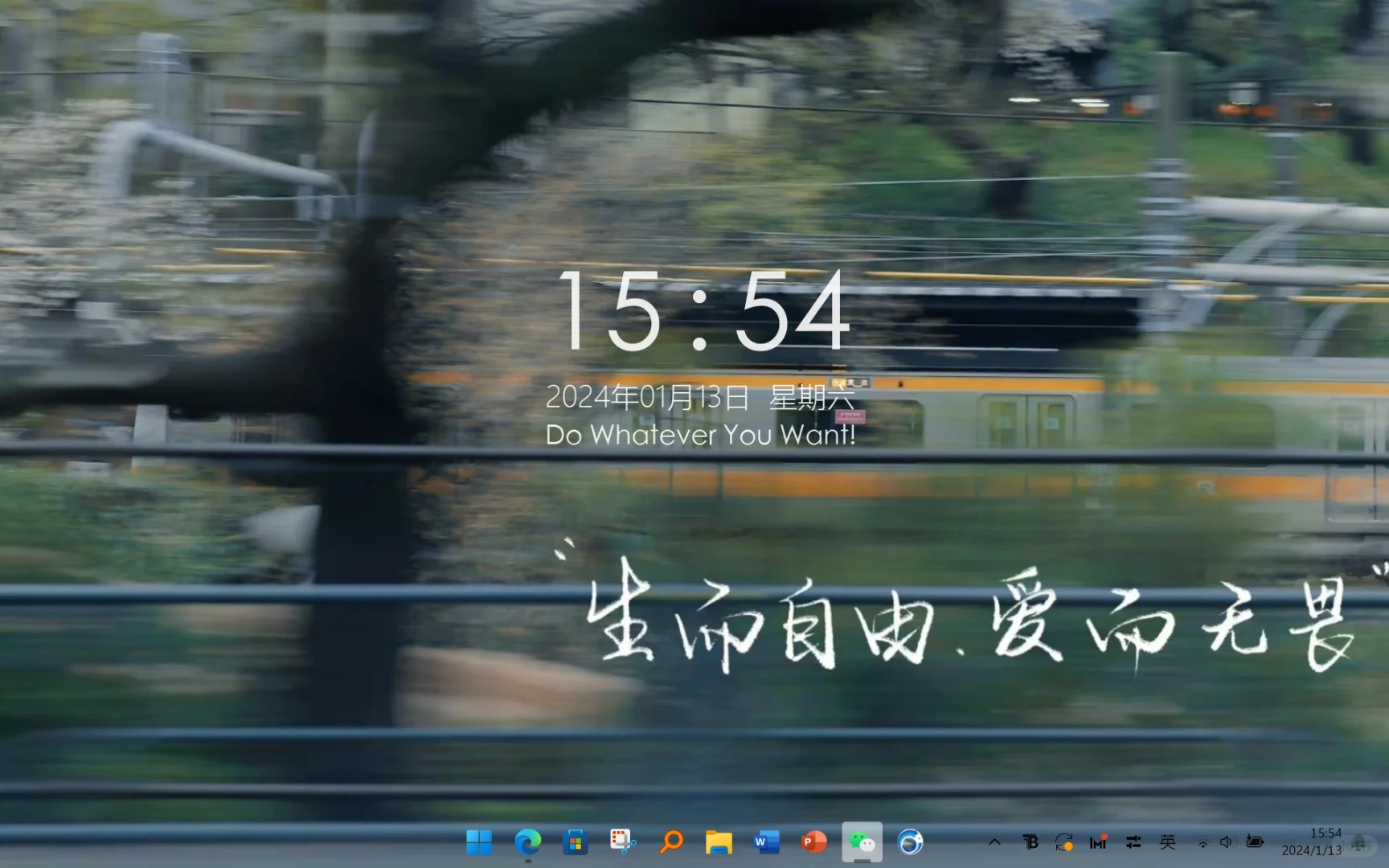The image size is (1389, 868).
Task: Open Windows Search
Action: pos(670,842)
